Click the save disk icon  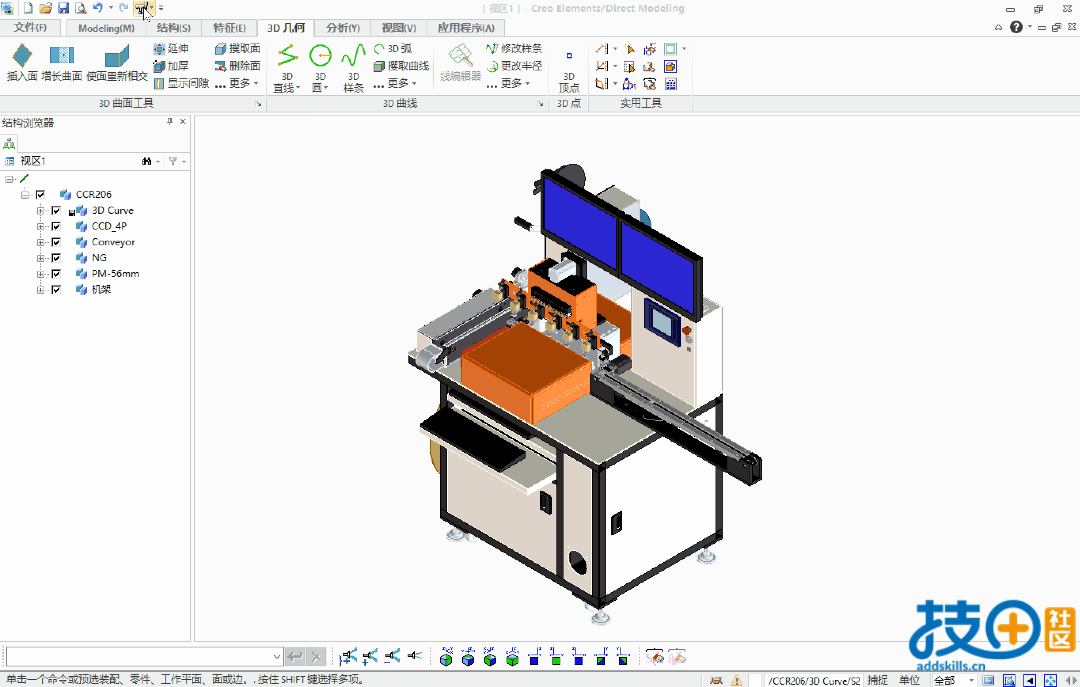[63, 8]
